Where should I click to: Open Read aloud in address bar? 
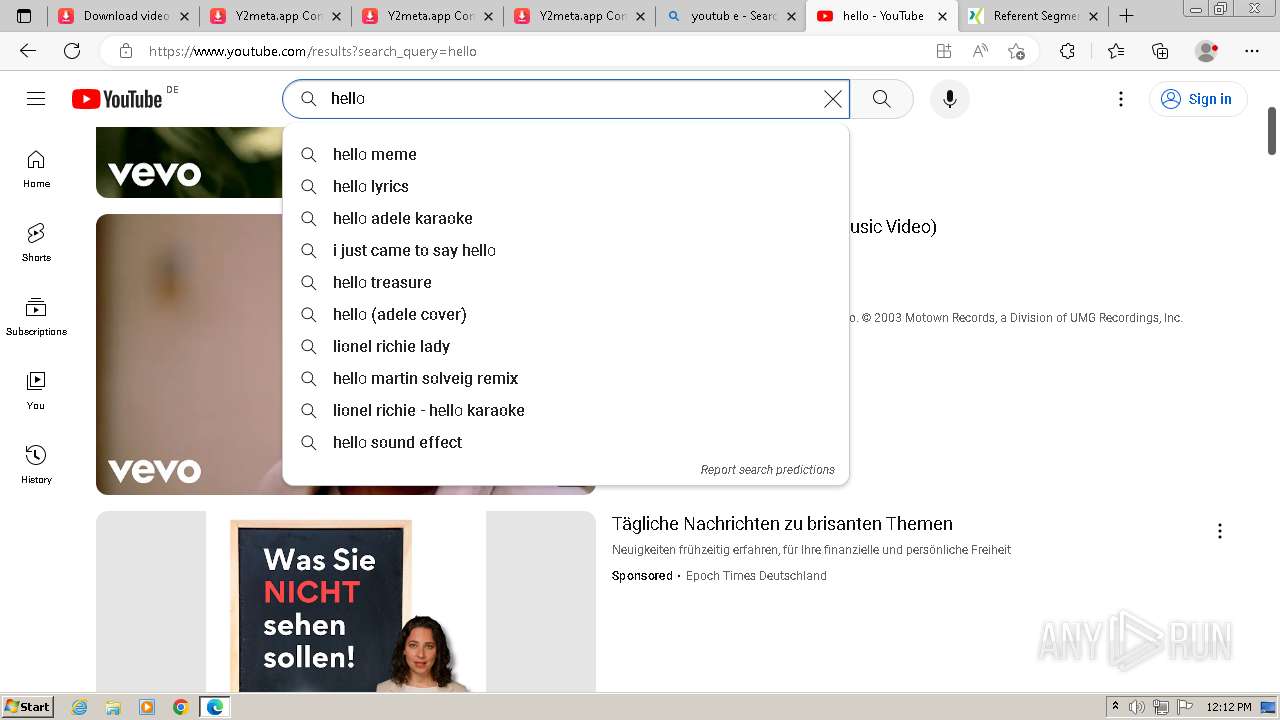point(980,51)
